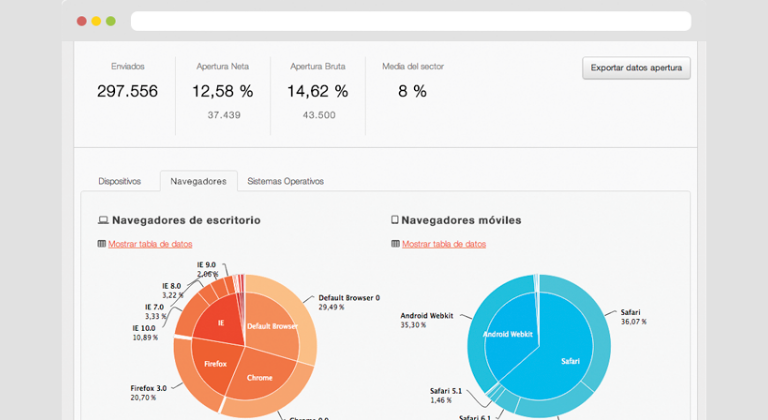This screenshot has height=420, width=768.
Task: Click the browser address bar
Action: pyautogui.click(x=410, y=21)
